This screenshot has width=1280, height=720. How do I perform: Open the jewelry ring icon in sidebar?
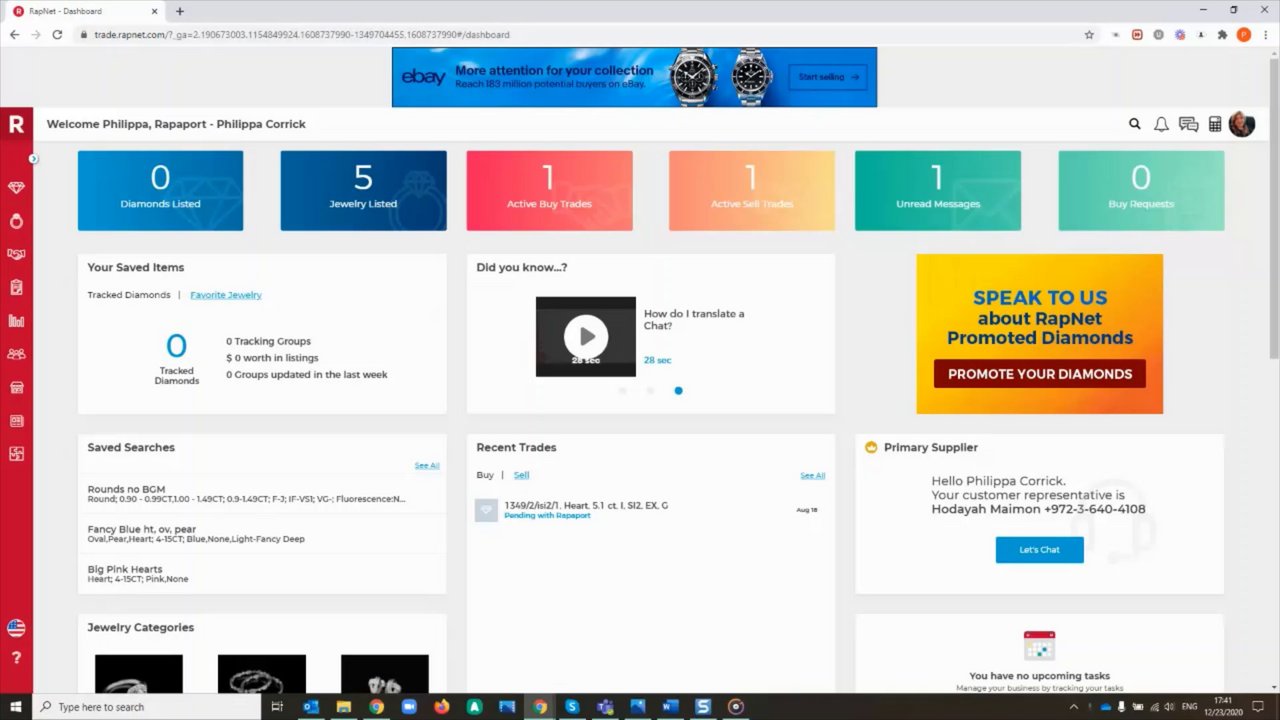click(16, 221)
